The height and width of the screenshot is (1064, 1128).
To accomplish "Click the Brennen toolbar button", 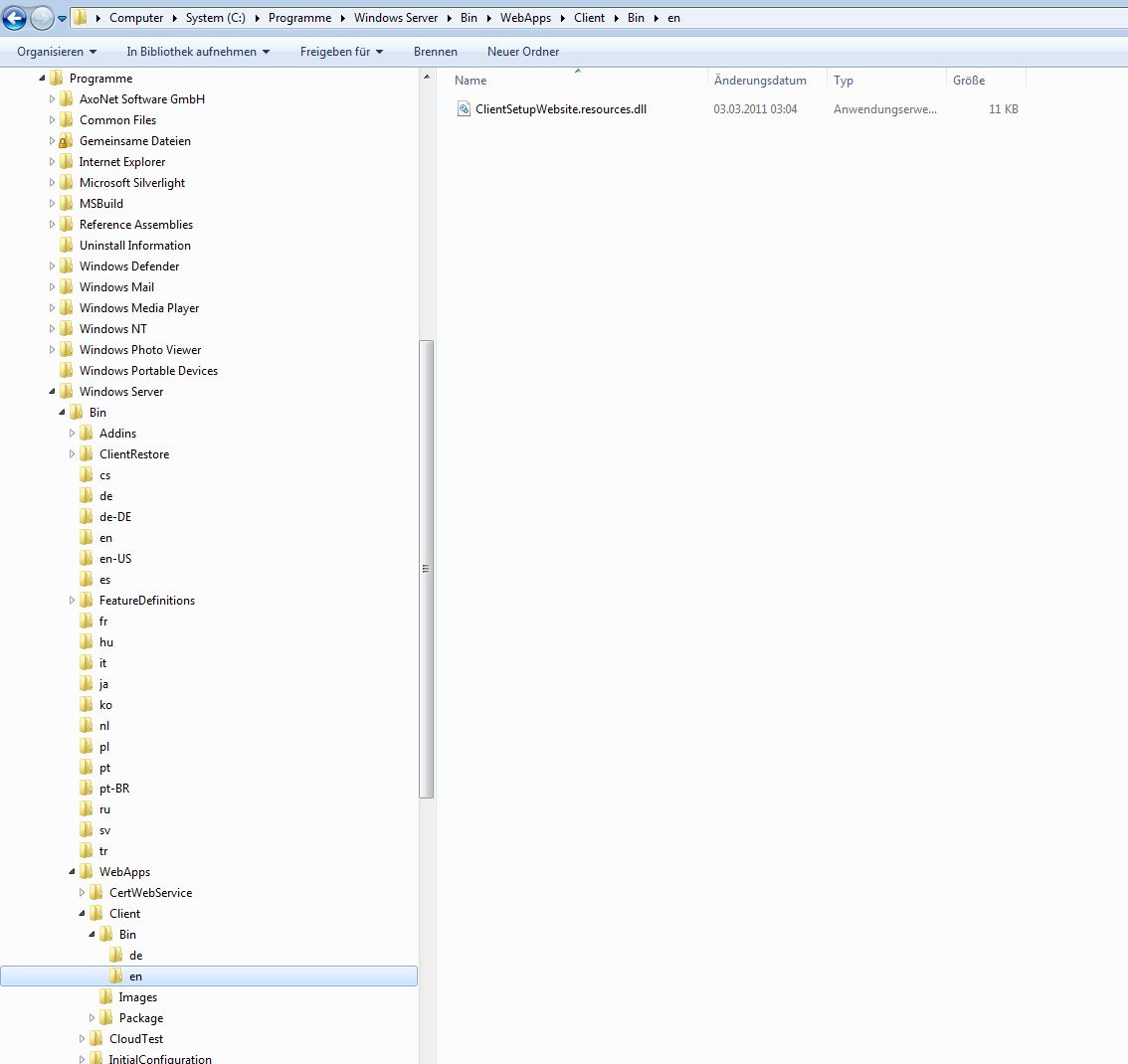I will 436,52.
